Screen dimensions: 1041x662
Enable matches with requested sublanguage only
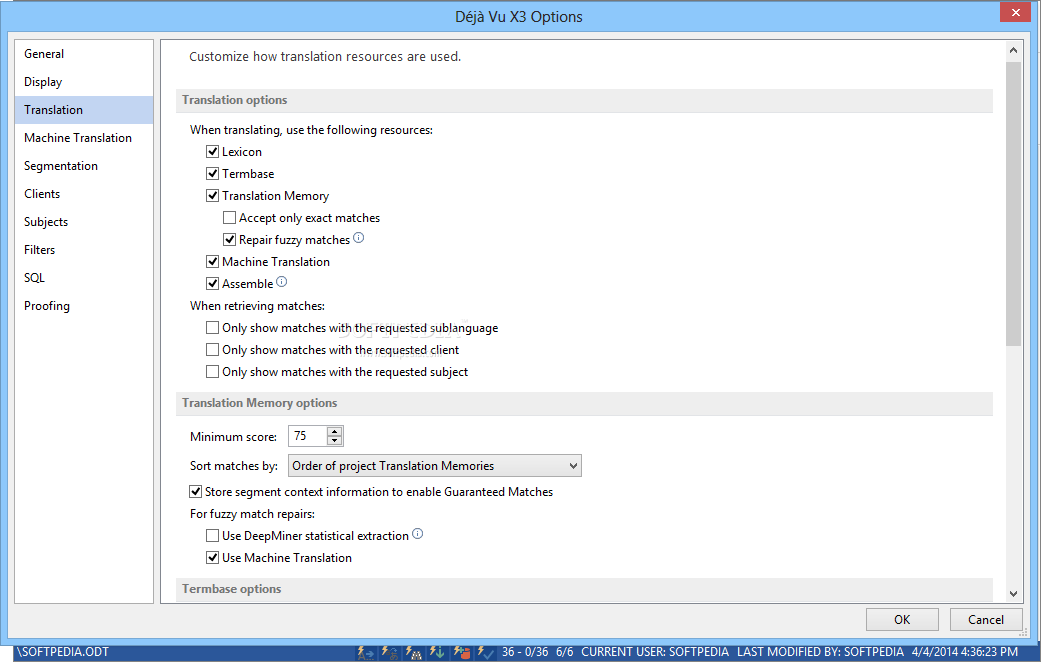coord(212,327)
